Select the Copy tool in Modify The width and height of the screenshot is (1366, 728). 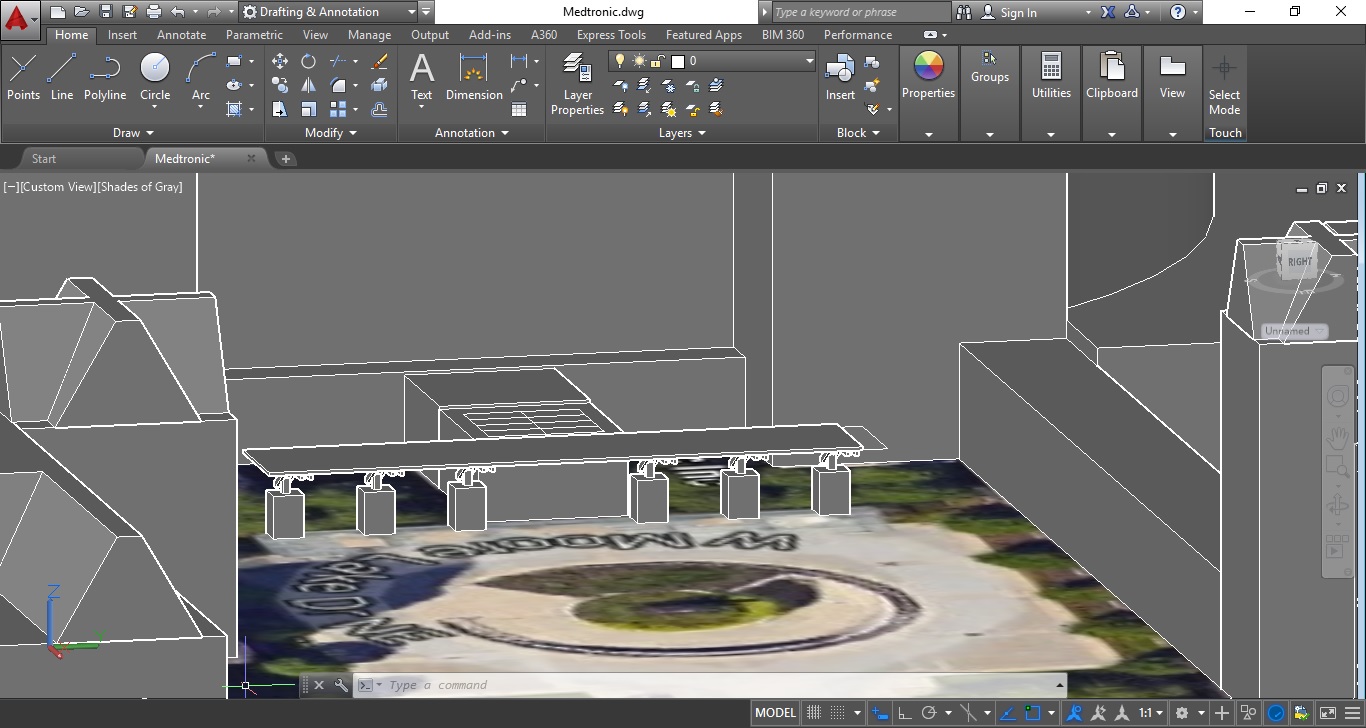point(280,85)
